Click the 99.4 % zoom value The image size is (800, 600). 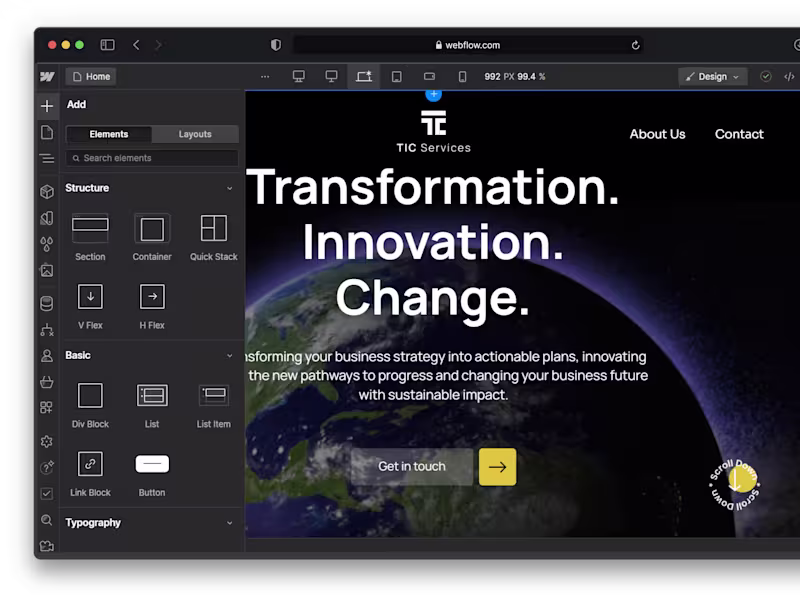pos(531,77)
